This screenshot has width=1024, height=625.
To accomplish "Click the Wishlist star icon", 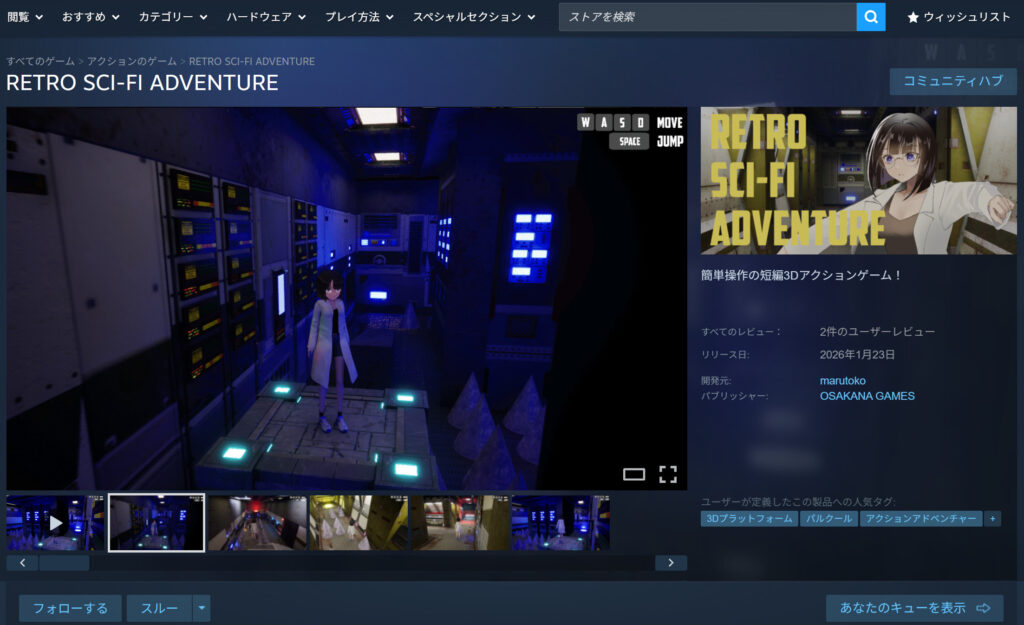I will [x=913, y=17].
